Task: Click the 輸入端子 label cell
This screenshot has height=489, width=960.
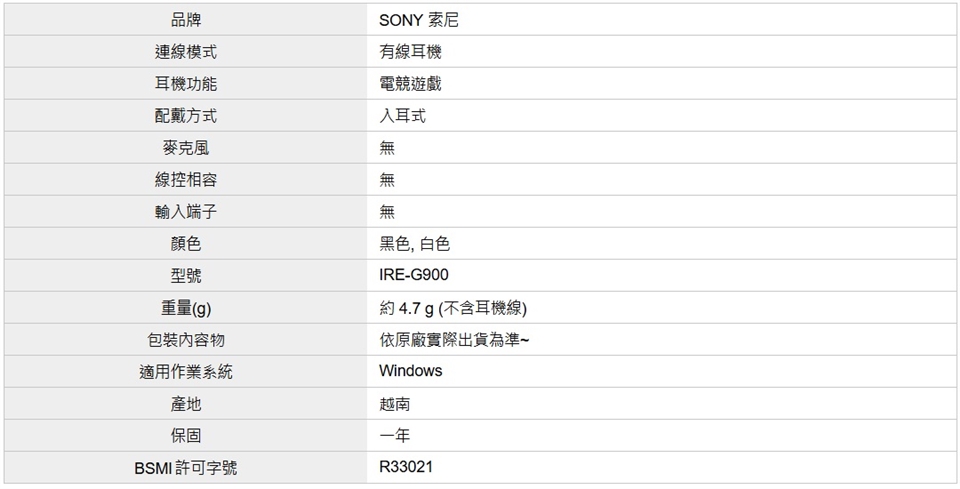Action: tap(186, 212)
